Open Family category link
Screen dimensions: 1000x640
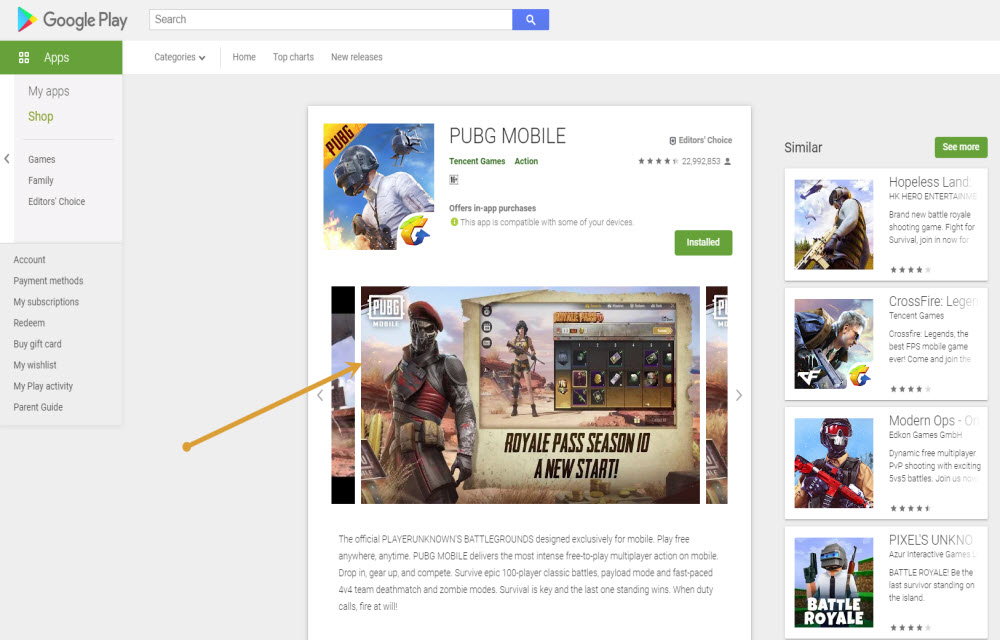click(41, 180)
